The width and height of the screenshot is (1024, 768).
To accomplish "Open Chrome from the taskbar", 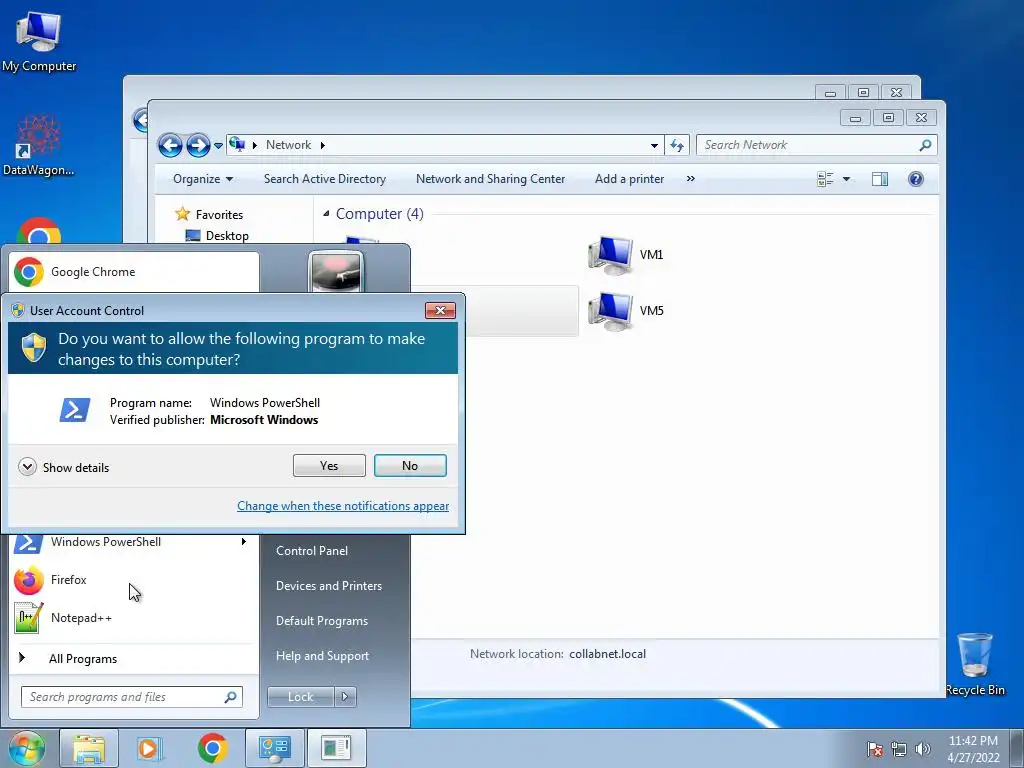I will click(x=212, y=748).
